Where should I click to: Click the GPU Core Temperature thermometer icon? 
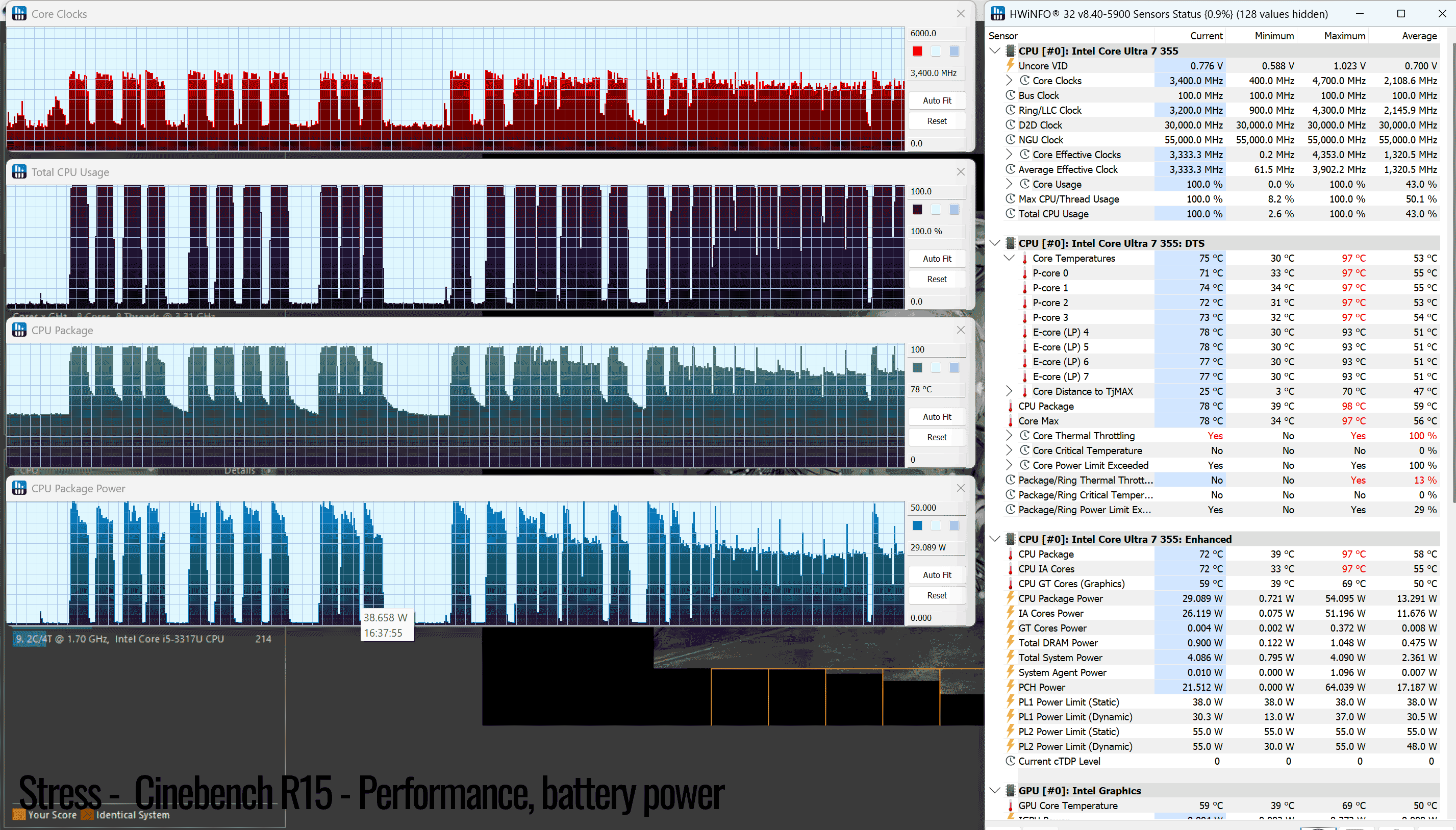tap(1010, 806)
